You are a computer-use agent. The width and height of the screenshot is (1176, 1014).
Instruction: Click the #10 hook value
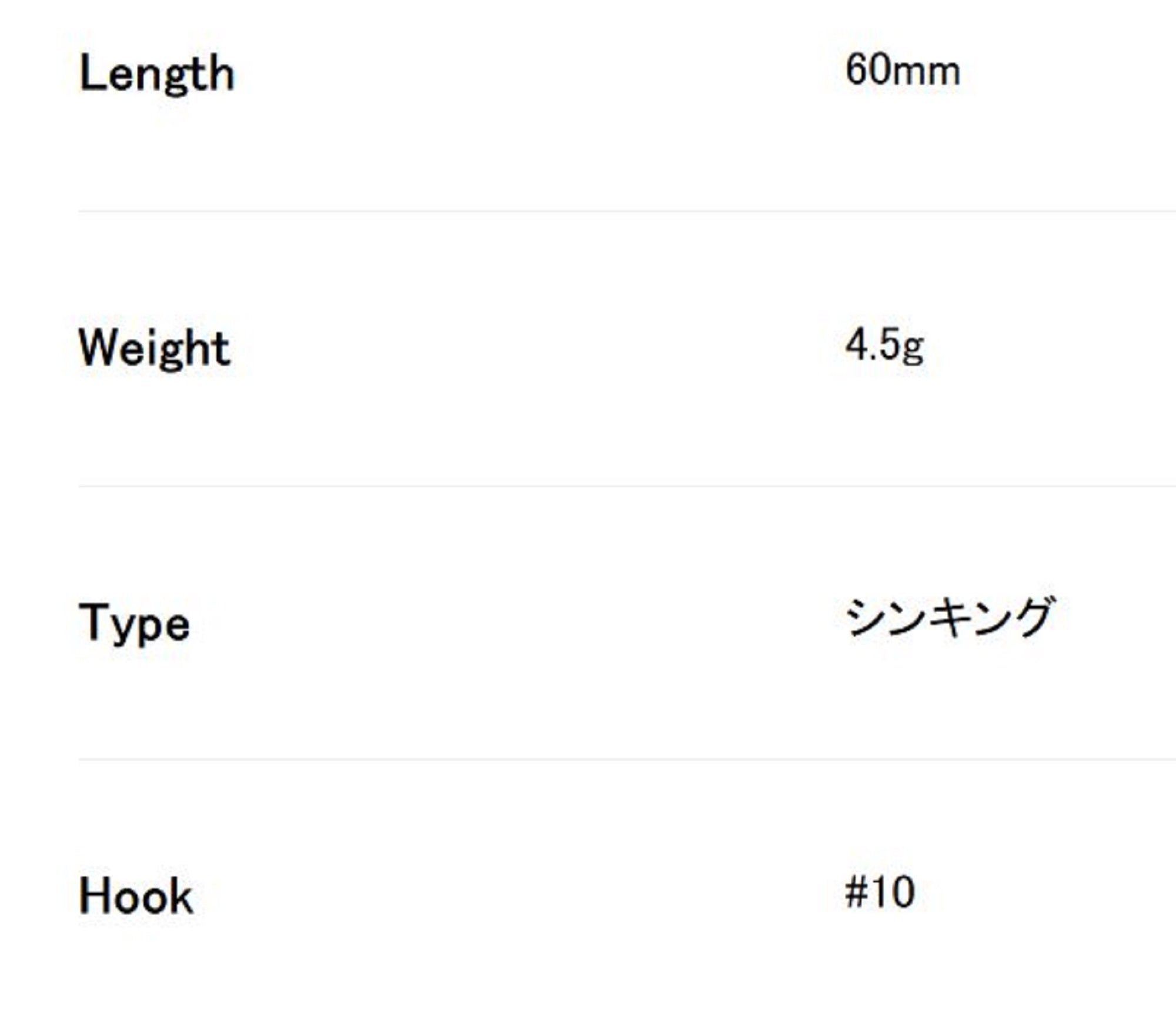[x=880, y=892]
